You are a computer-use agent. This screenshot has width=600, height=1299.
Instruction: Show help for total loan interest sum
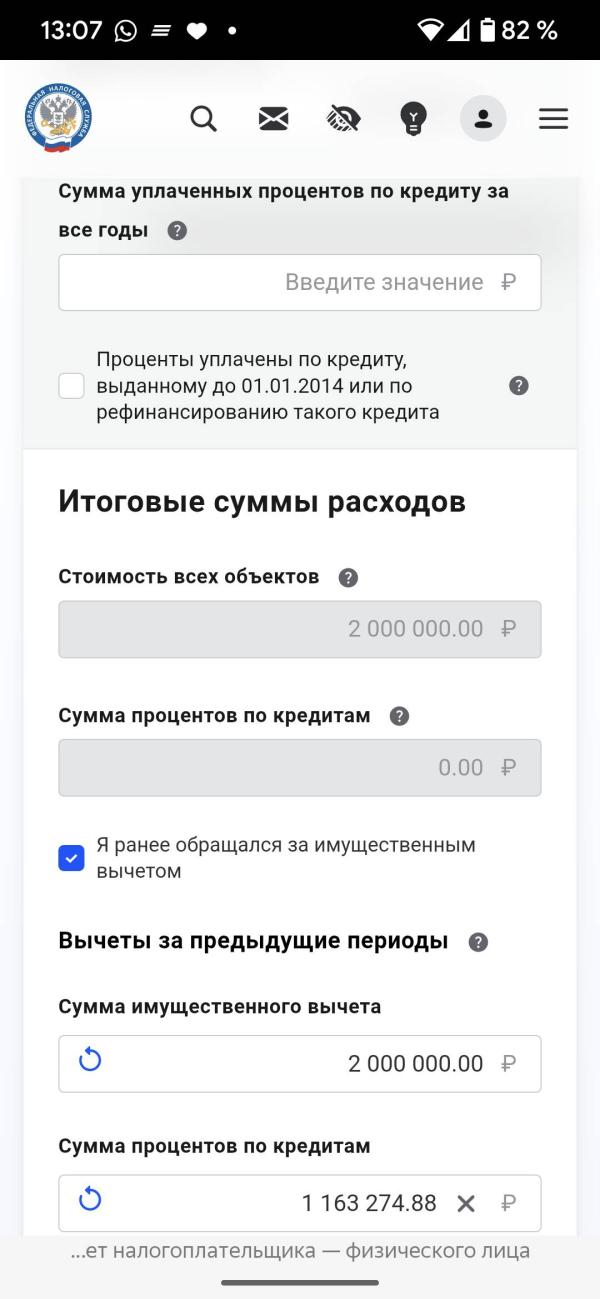[399, 716]
